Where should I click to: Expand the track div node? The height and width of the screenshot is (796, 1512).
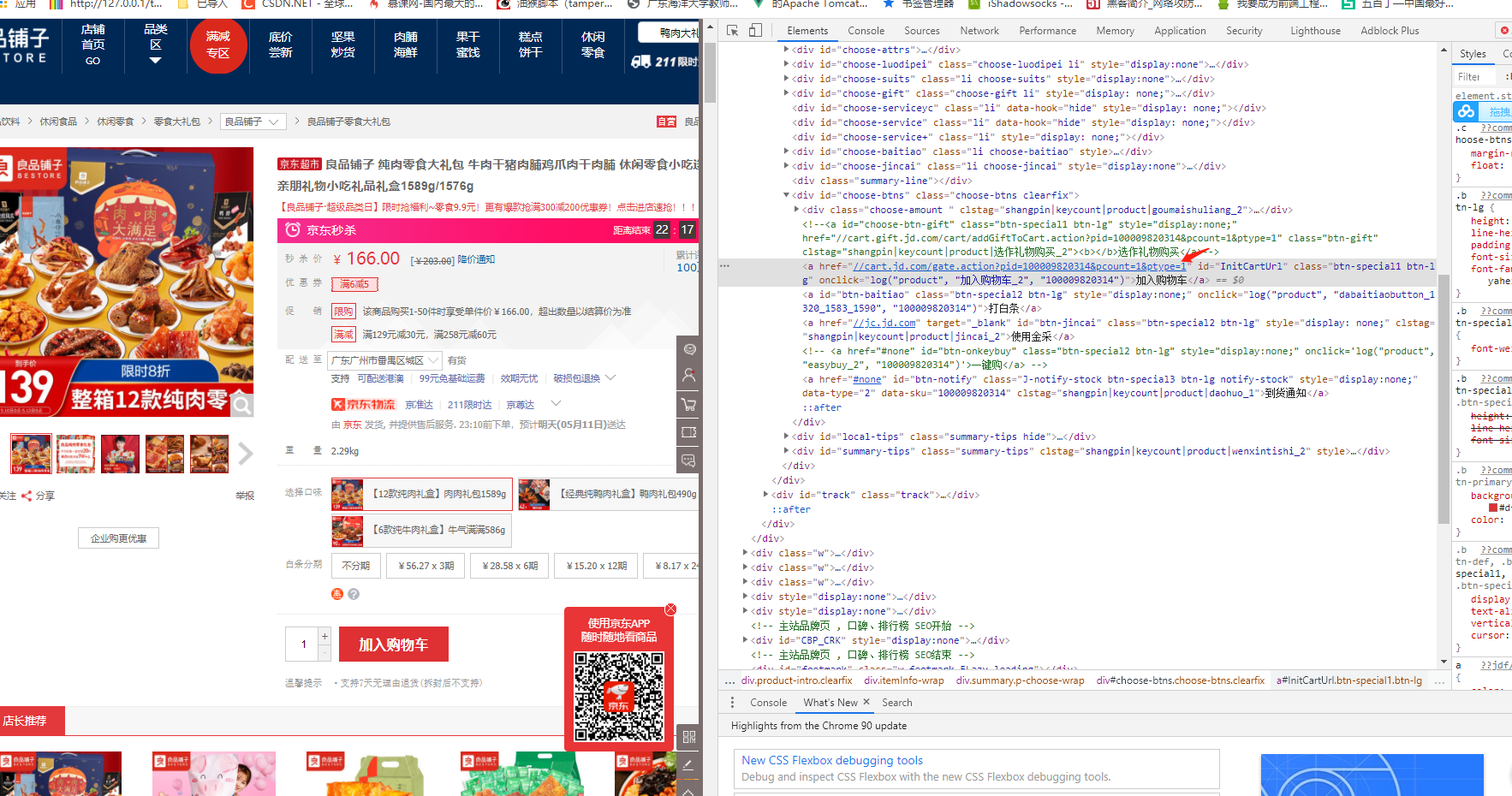tap(765, 495)
